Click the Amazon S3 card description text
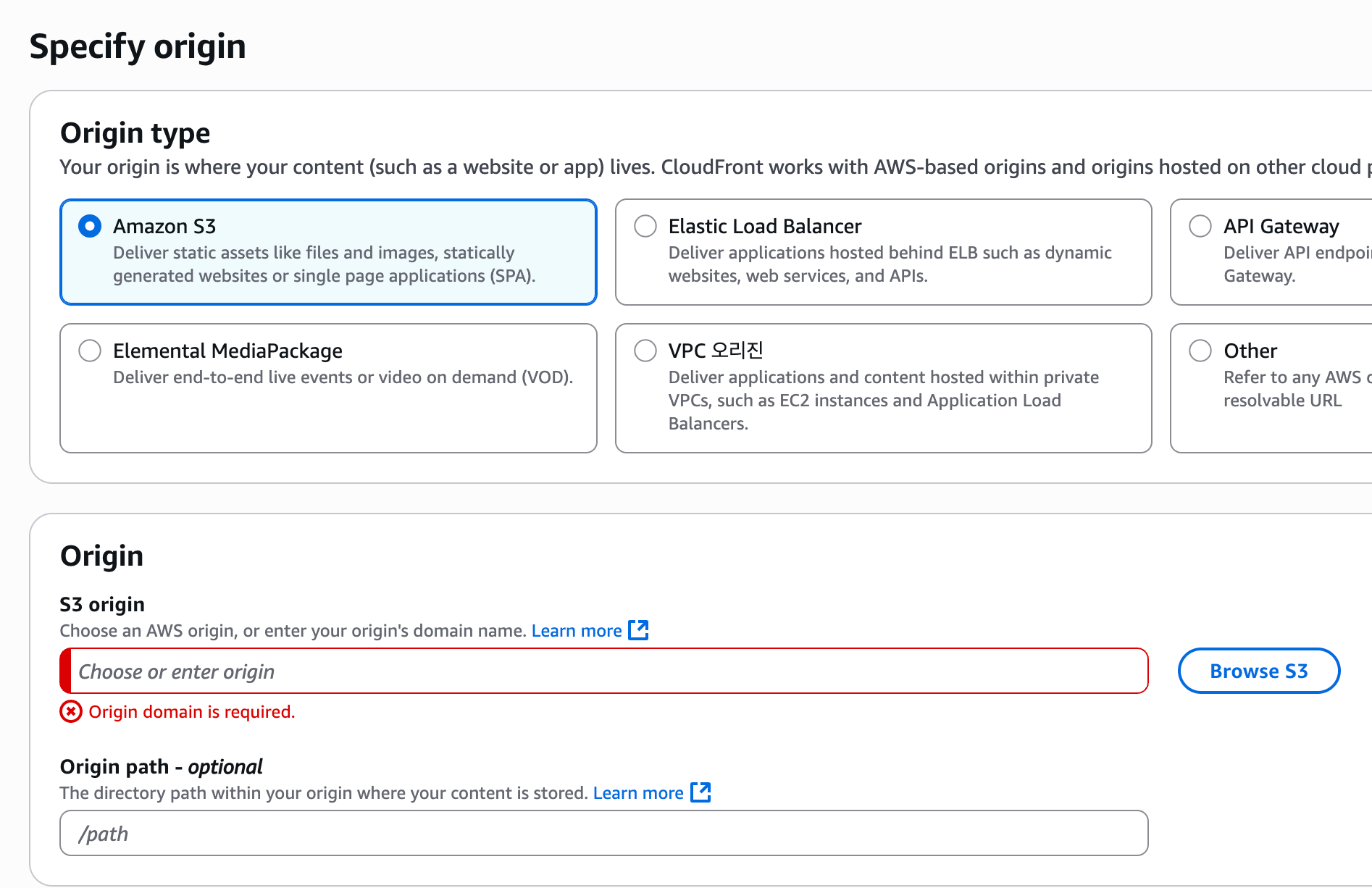 point(325,264)
